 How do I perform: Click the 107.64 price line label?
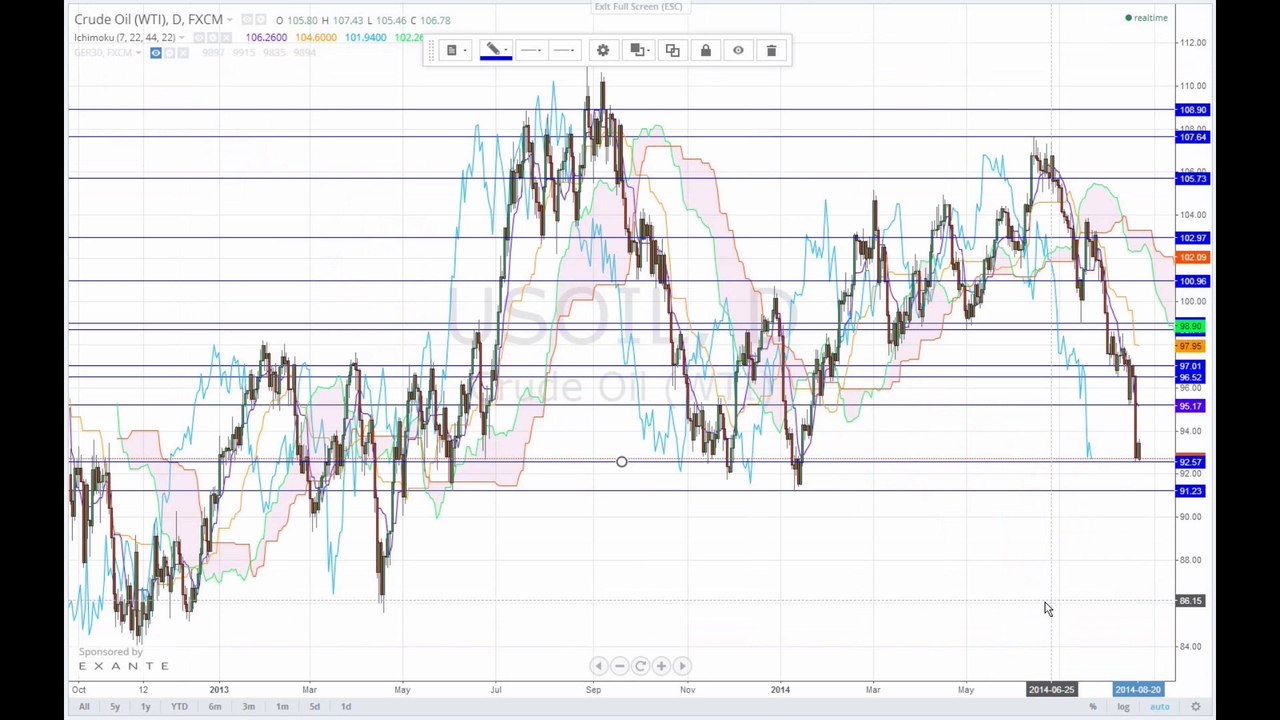pyautogui.click(x=1192, y=137)
